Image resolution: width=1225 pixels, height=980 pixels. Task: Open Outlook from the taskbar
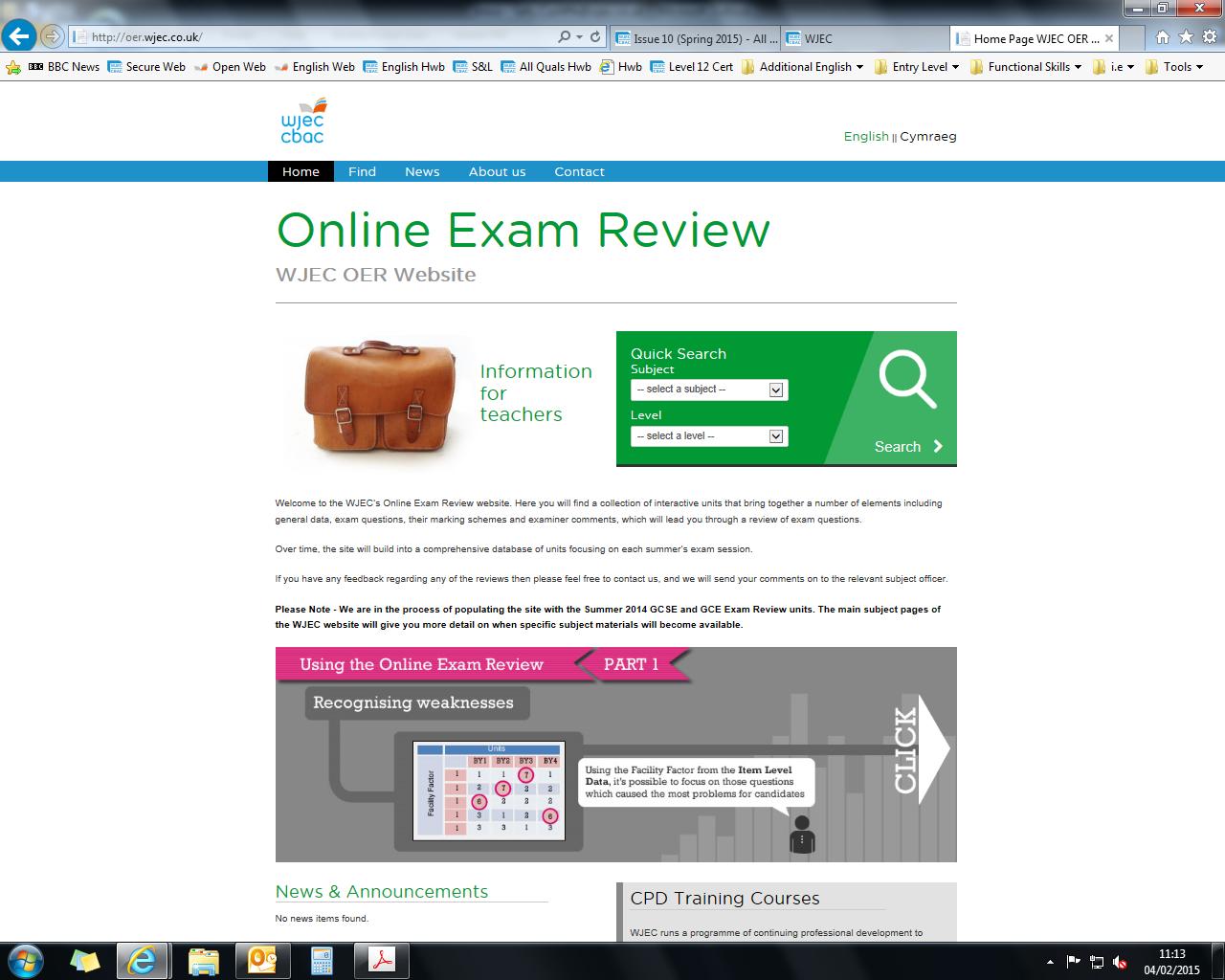tap(262, 960)
